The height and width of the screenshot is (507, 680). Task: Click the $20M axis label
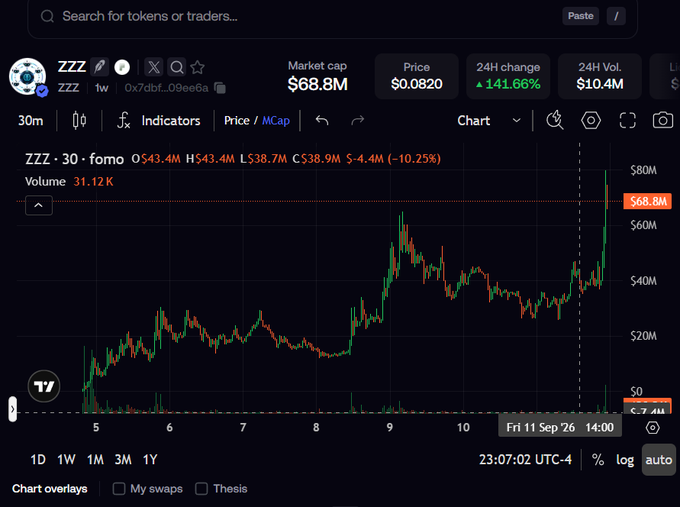[644, 336]
